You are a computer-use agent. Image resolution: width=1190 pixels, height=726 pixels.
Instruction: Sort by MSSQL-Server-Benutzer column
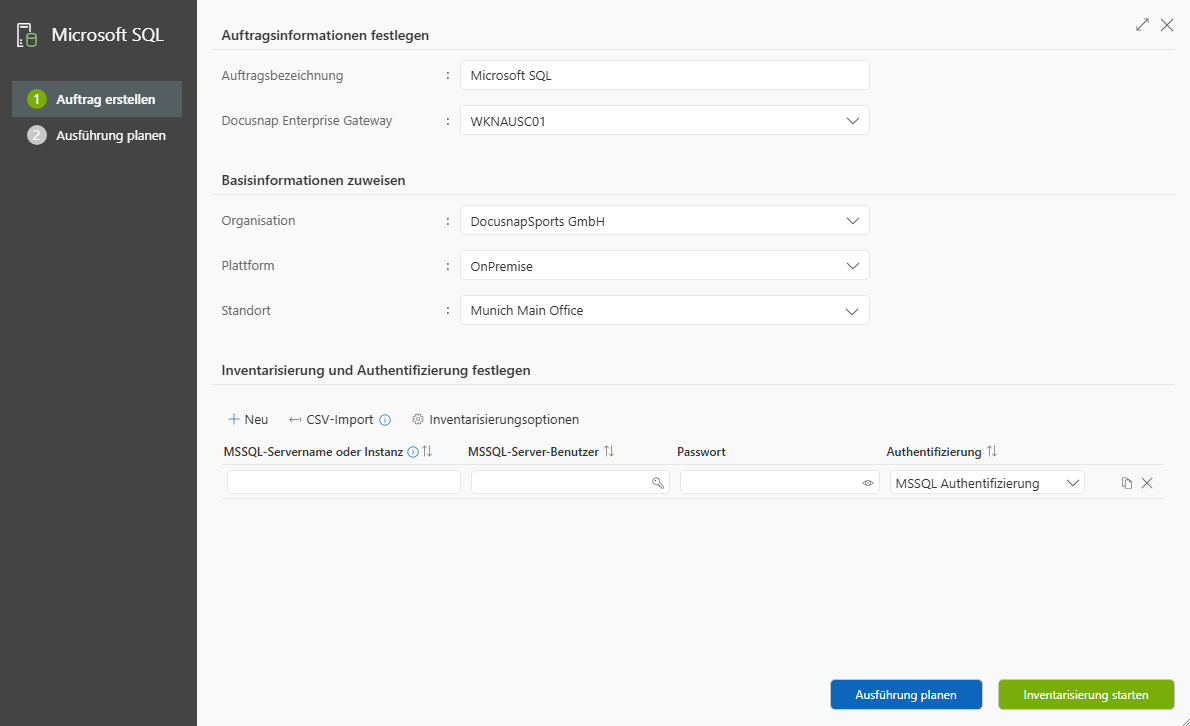pyautogui.click(x=609, y=451)
